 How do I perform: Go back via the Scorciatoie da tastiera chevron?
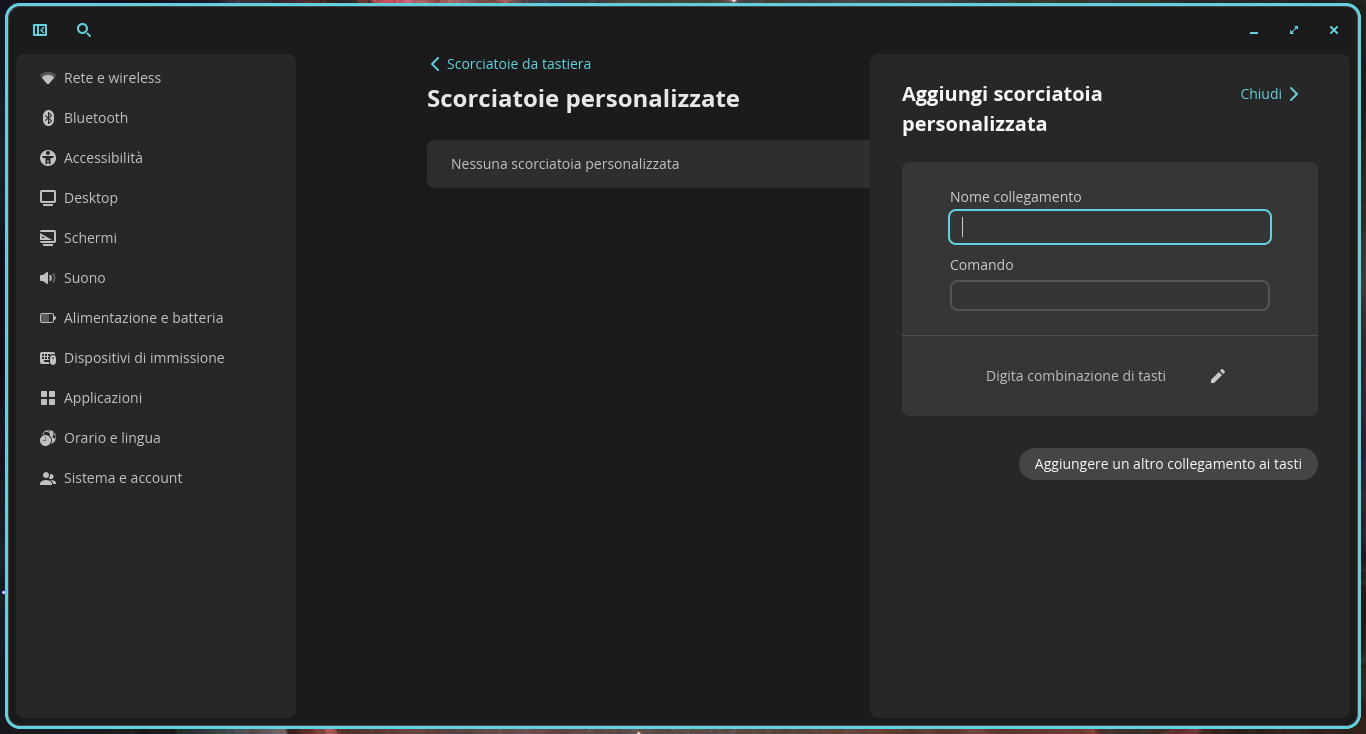435,64
